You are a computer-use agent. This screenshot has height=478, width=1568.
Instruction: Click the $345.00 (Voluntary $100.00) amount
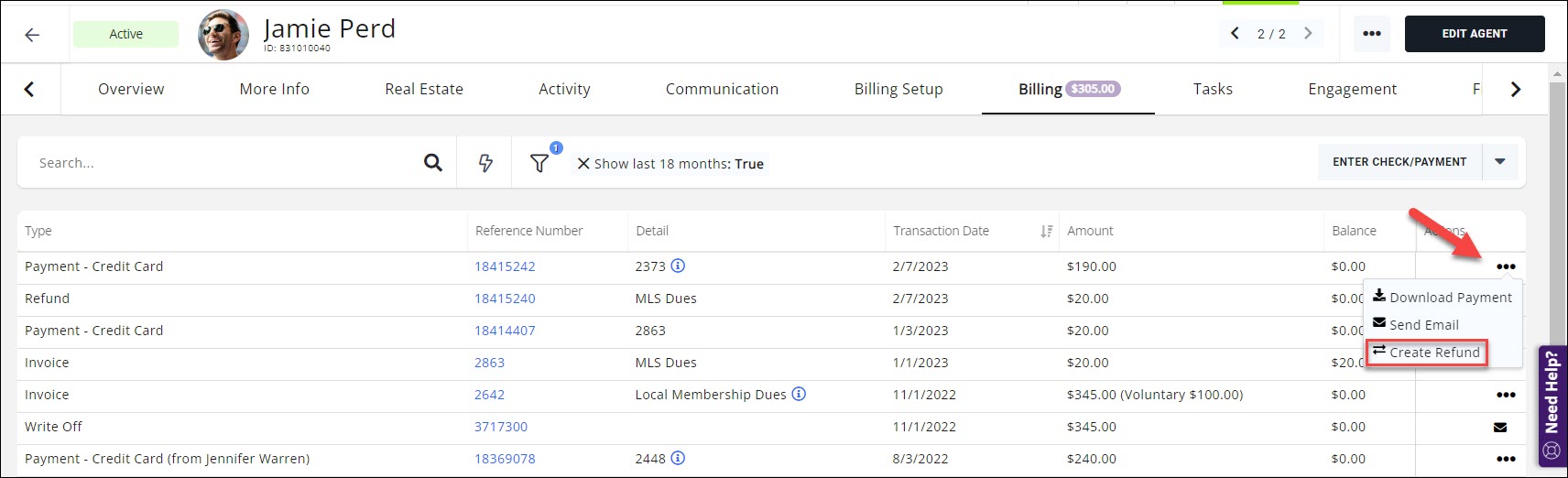(1155, 395)
